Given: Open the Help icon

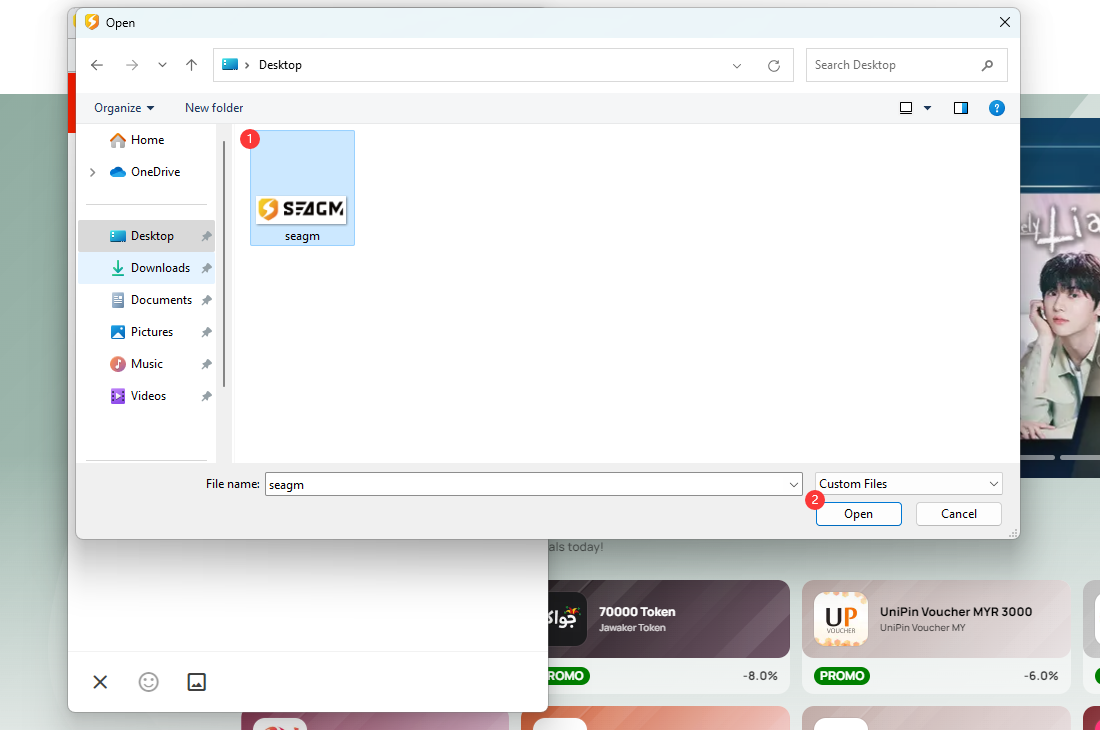Looking at the screenshot, I should coord(996,108).
